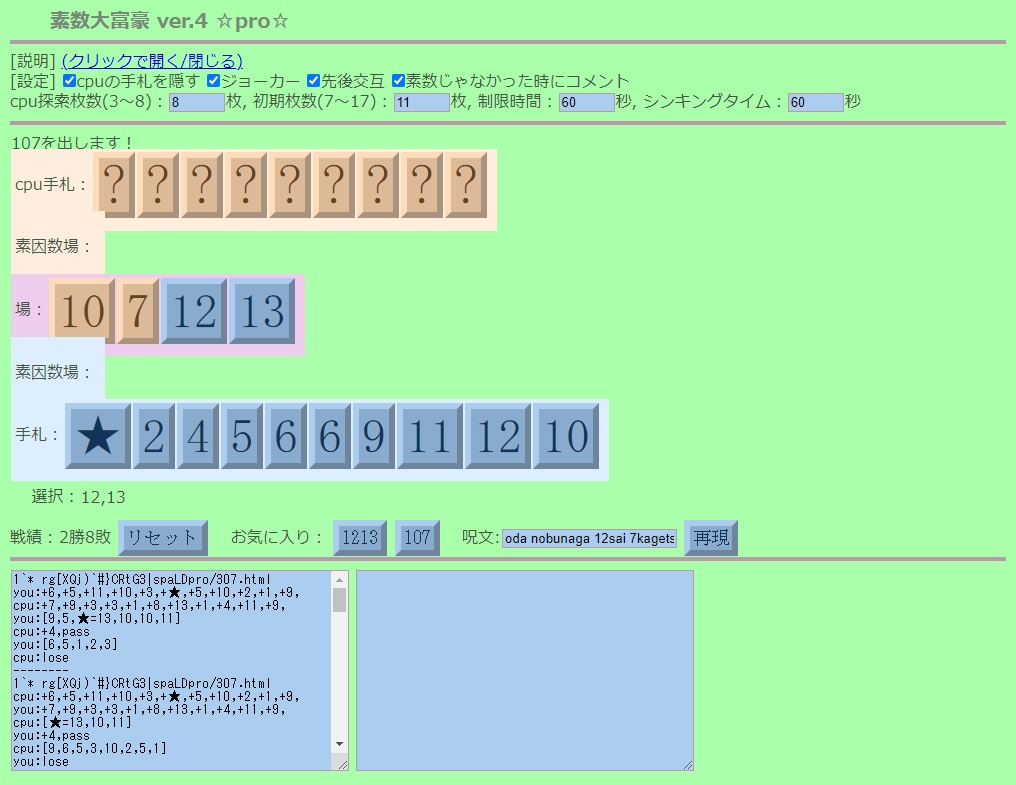Pick the 10 card from hand

click(x=566, y=435)
